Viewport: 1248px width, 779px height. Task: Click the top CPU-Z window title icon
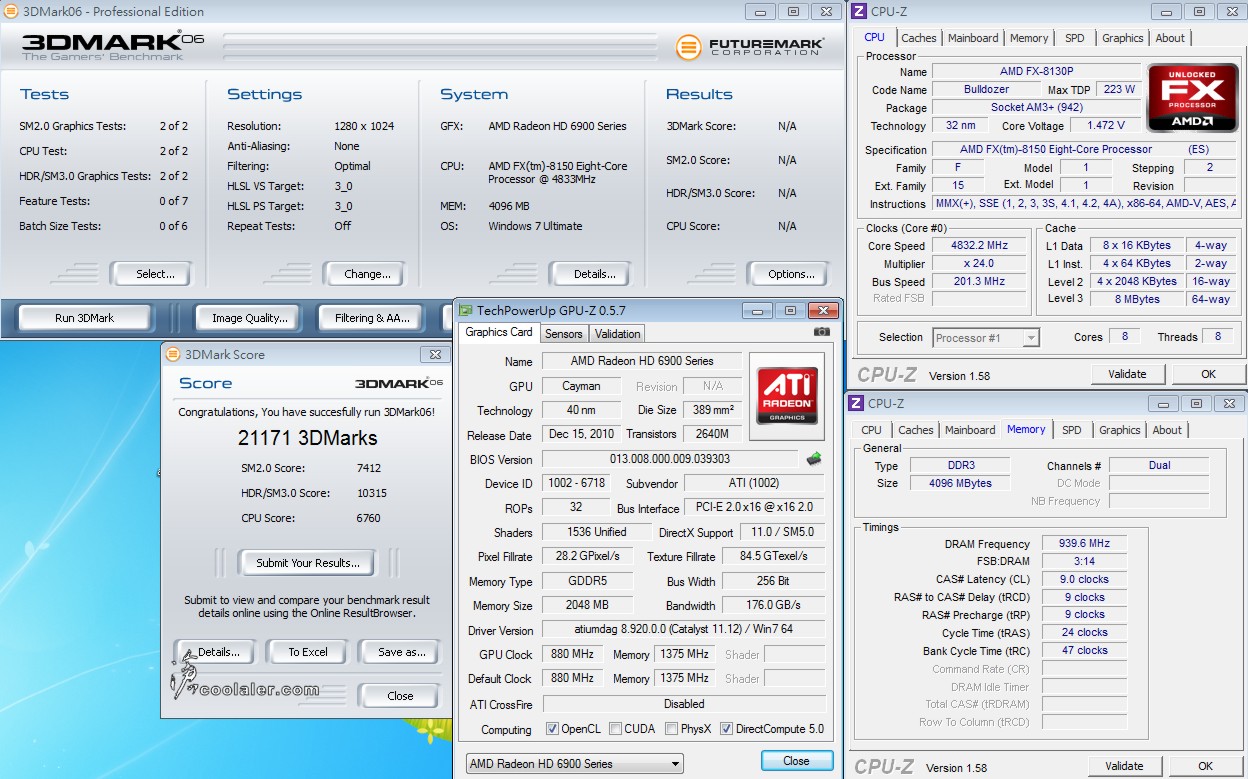point(857,11)
